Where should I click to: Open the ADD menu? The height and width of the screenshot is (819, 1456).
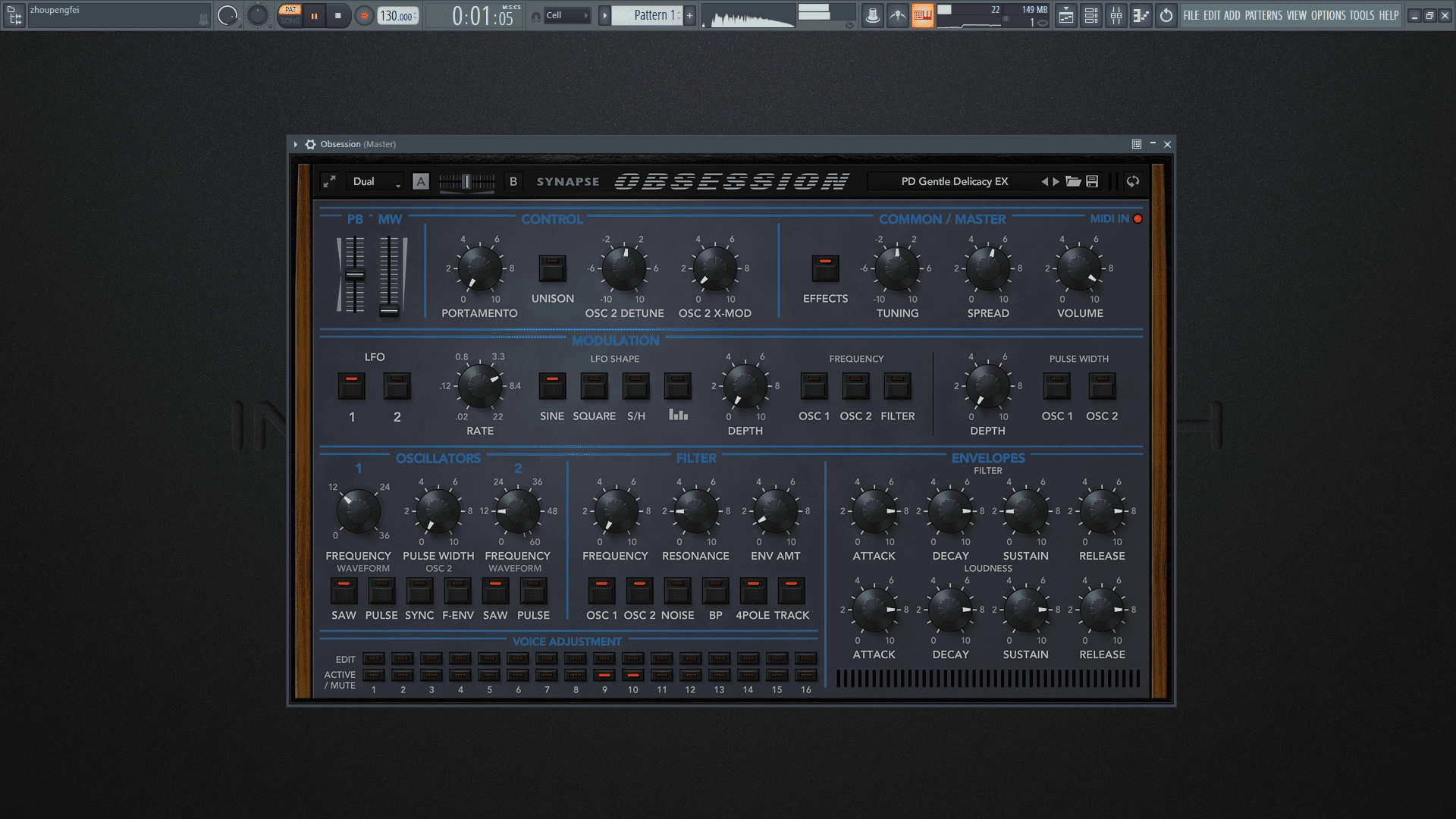(1232, 15)
